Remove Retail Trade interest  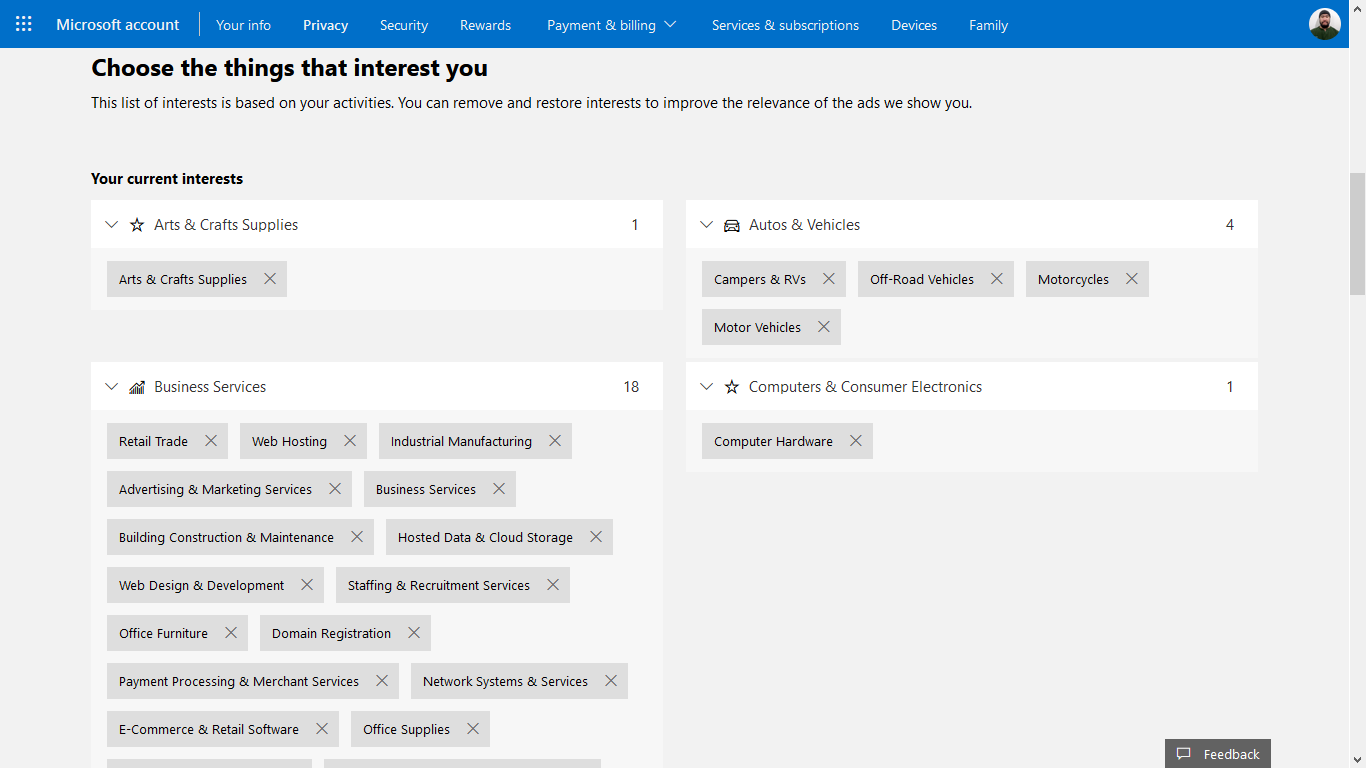211,441
